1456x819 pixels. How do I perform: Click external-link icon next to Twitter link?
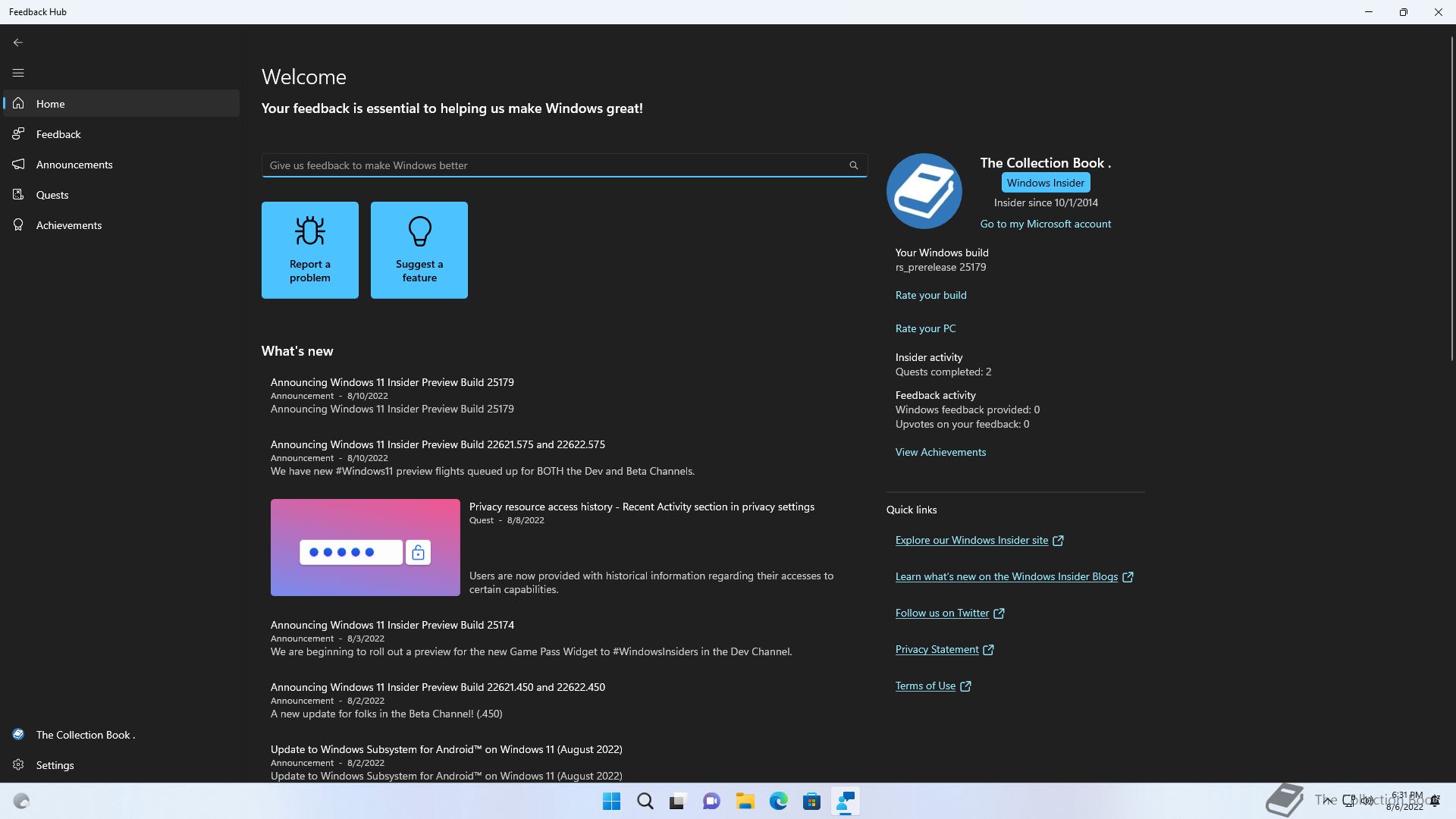[999, 613]
